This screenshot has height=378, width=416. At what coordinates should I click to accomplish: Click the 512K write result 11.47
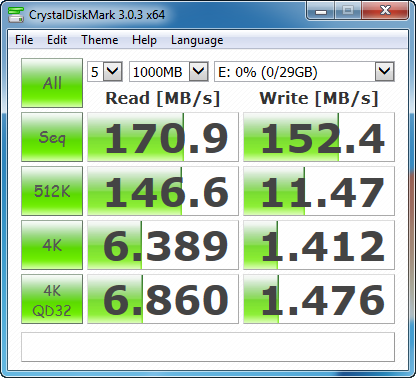pos(319,191)
